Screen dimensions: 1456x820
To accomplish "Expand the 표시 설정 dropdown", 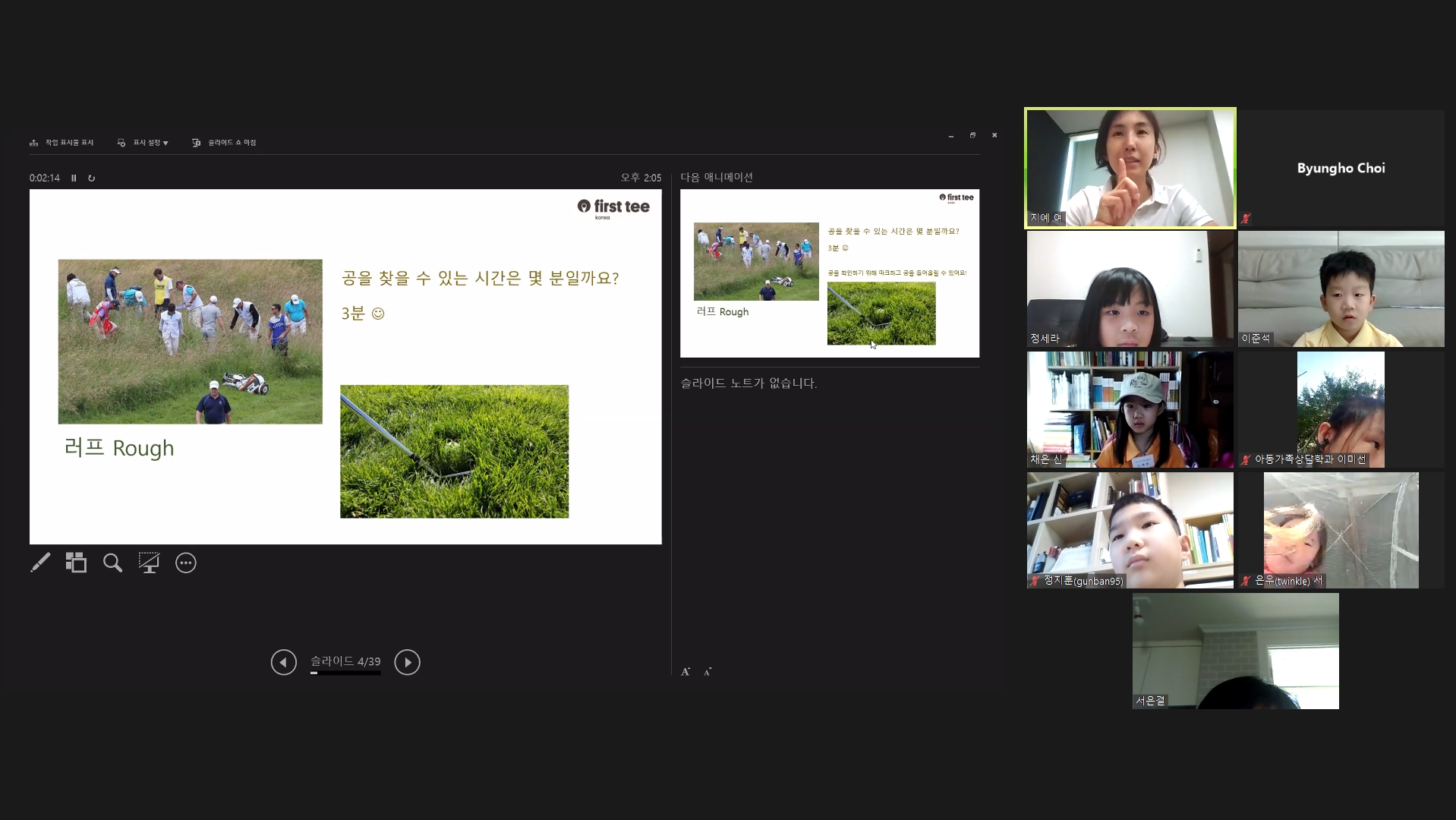I will (x=143, y=143).
